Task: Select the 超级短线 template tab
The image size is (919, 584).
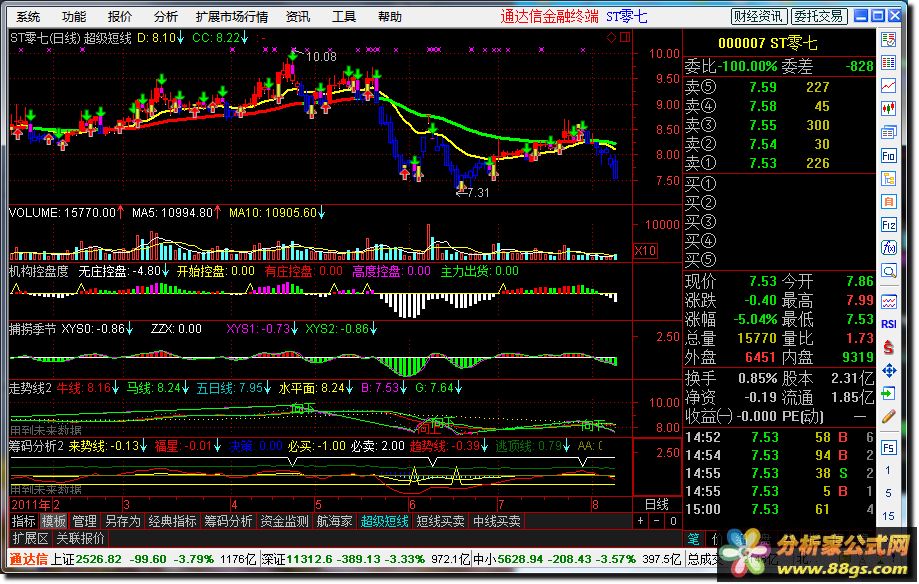Action: tap(384, 521)
